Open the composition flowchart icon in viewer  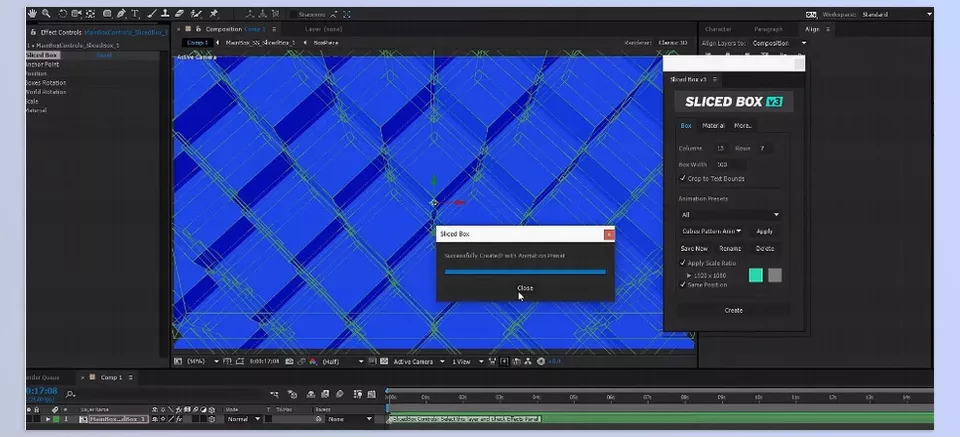click(x=528, y=362)
